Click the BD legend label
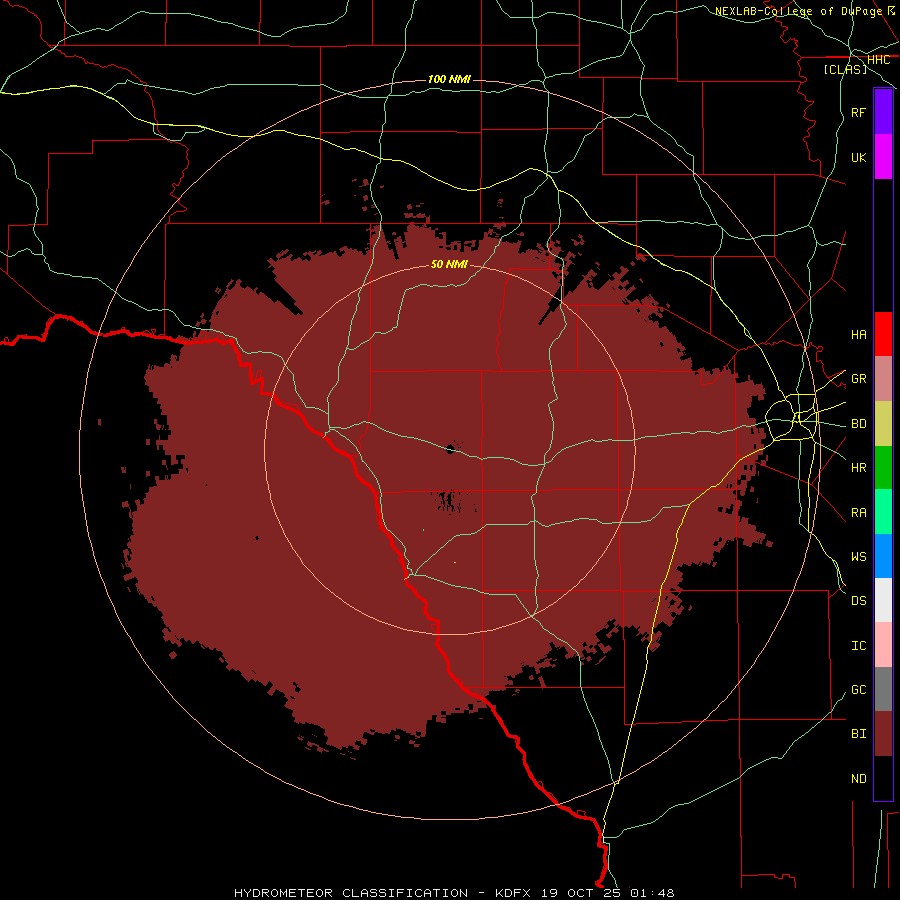The image size is (900, 900). [x=858, y=424]
